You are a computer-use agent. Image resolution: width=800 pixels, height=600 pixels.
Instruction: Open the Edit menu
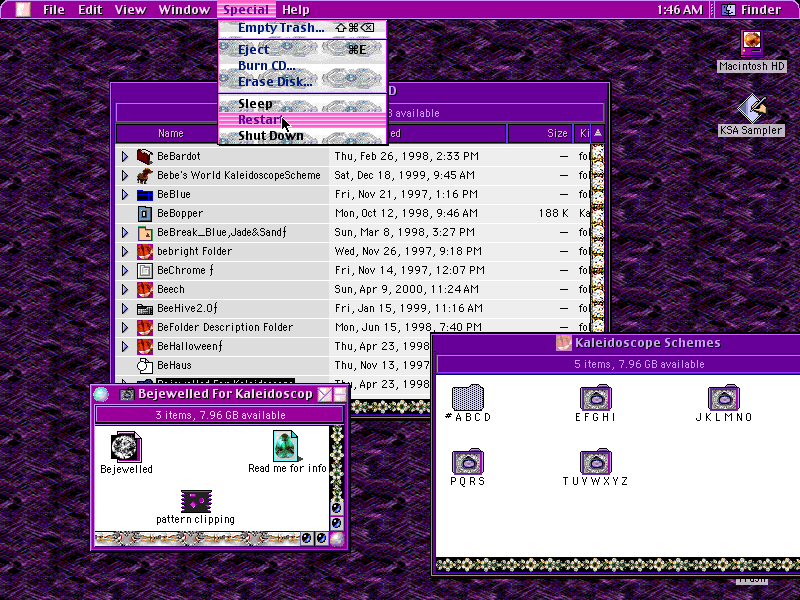[90, 10]
